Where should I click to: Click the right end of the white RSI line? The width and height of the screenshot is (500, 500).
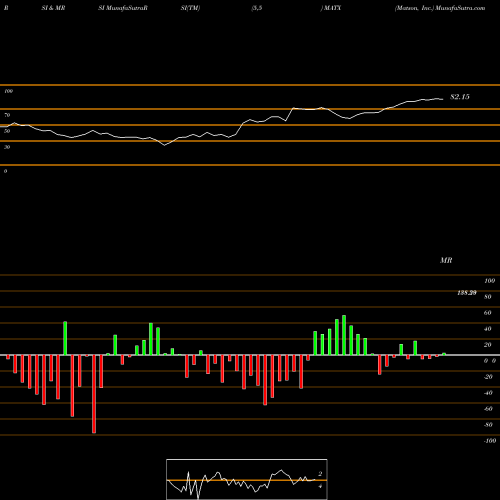443,99
